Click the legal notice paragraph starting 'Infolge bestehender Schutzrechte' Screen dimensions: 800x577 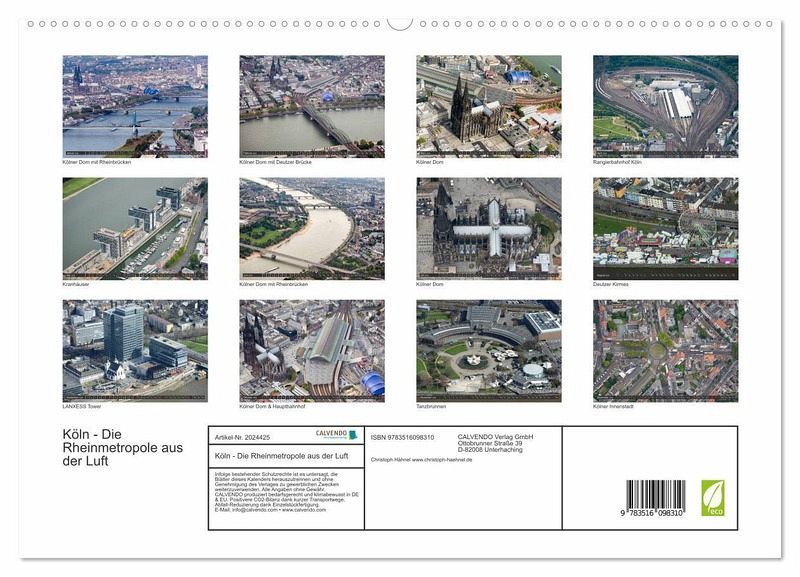[287, 492]
